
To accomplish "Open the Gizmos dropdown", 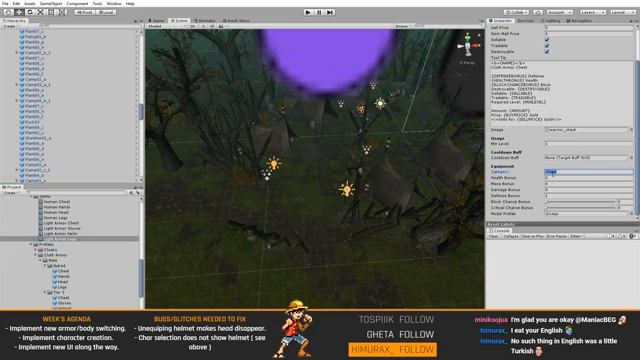I will coord(403,26).
